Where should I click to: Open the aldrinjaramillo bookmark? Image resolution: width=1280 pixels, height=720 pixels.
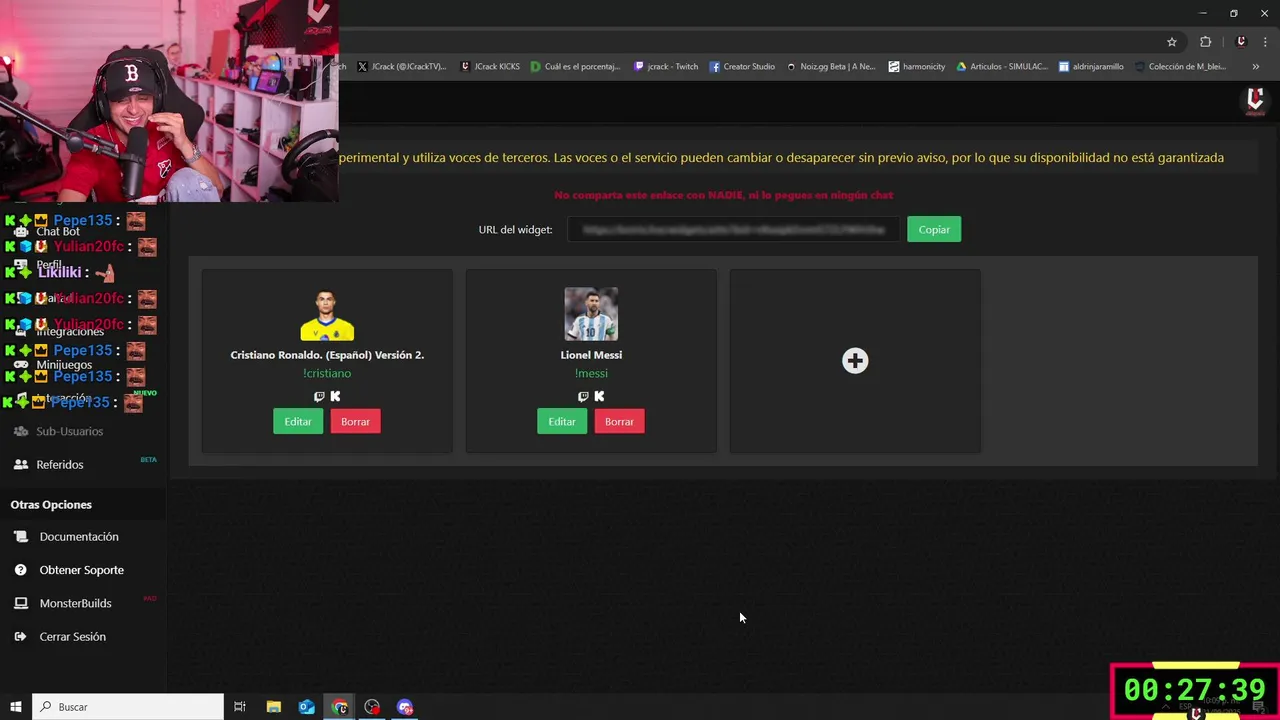1091,67
